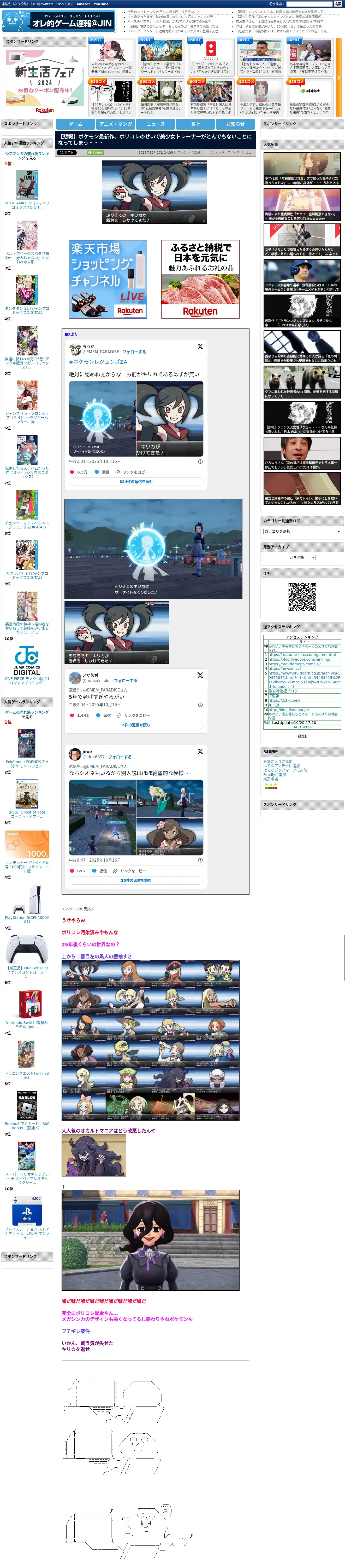The image size is (345, 1568).
Task: Copy link of jdue's tweet
Action: point(129,871)
